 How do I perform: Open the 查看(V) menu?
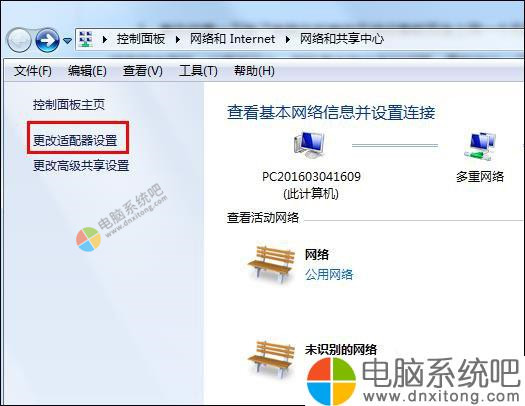[143, 71]
